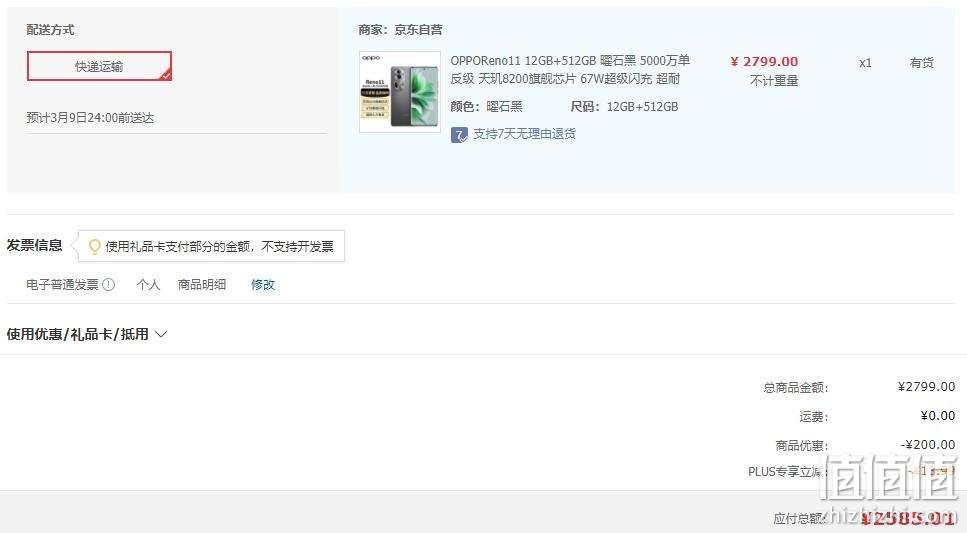The width and height of the screenshot is (967, 533).
Task: Click the lightbulb tip icon
Action: (x=94, y=247)
